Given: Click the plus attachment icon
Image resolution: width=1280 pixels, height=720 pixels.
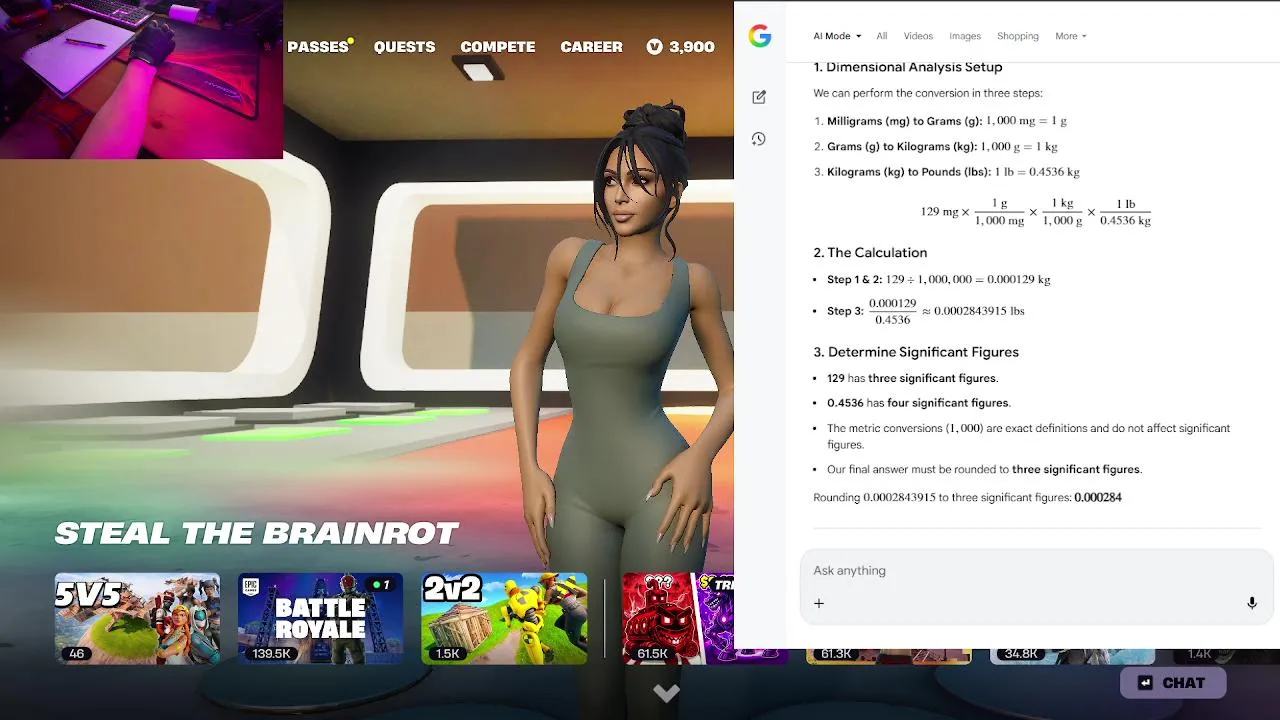Looking at the screenshot, I should tap(819, 603).
